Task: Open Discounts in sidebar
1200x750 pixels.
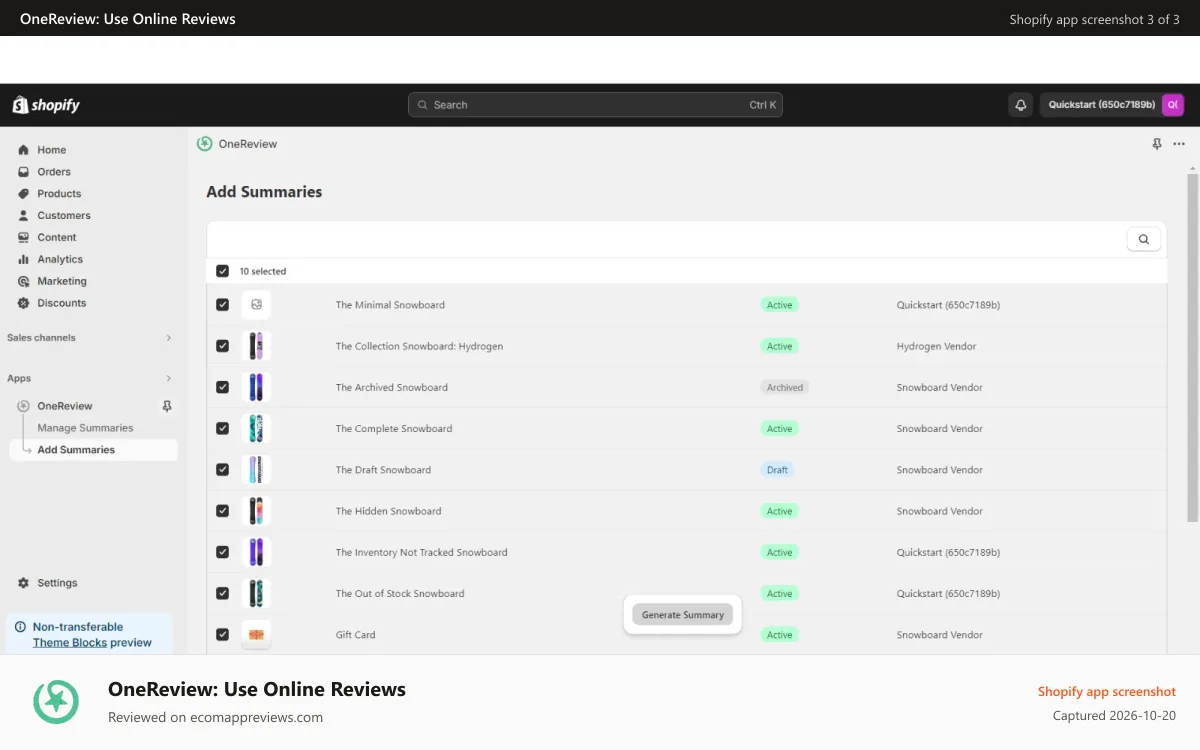Action: point(62,303)
